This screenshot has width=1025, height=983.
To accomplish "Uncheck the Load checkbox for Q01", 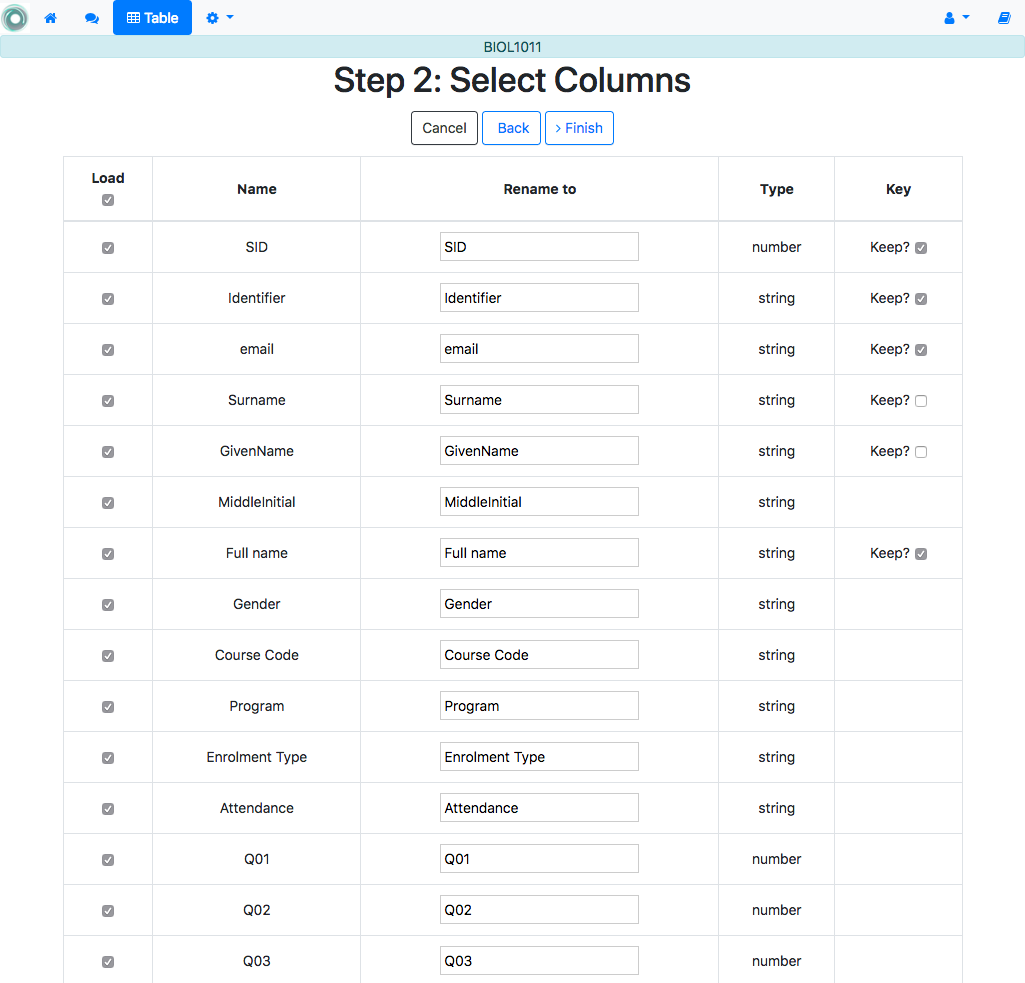I will [x=108, y=859].
